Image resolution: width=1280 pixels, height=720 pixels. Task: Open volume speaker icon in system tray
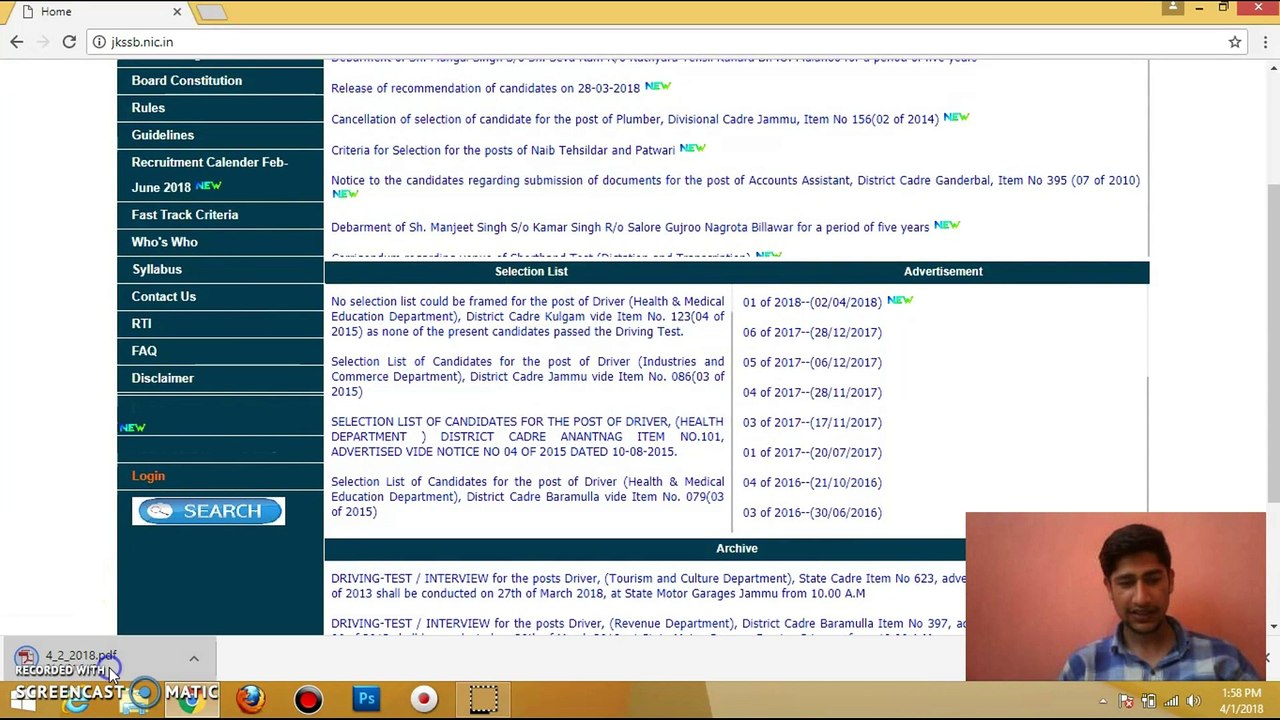click(x=1193, y=701)
